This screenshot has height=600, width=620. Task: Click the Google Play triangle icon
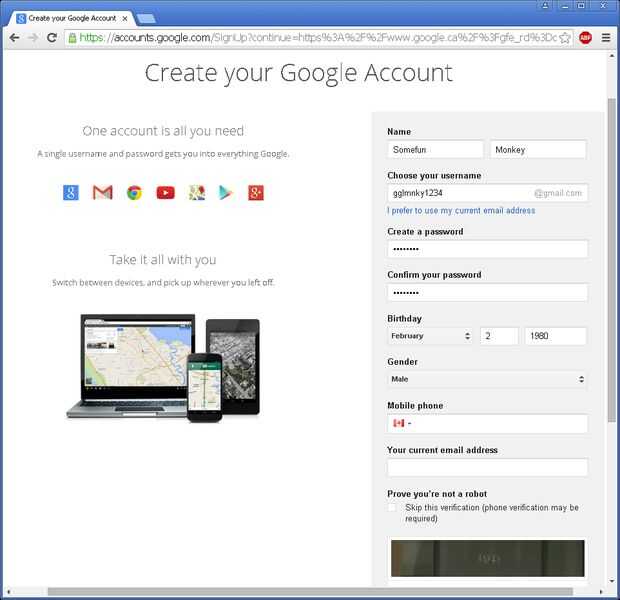(x=225, y=193)
